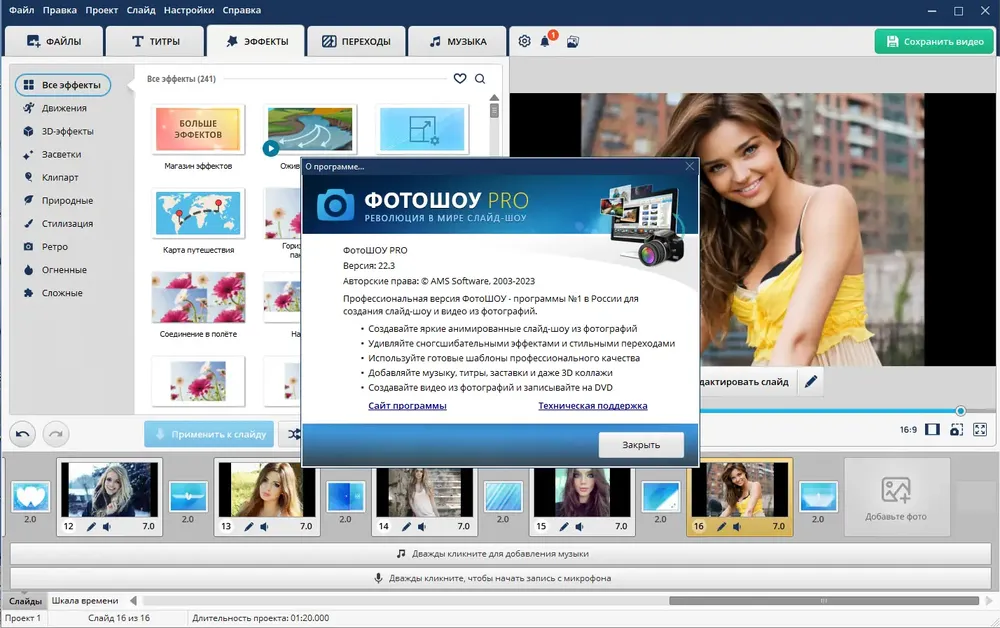Image resolution: width=1000 pixels, height=628 pixels.
Task: Select the Огненные effects category
Action: coord(64,270)
